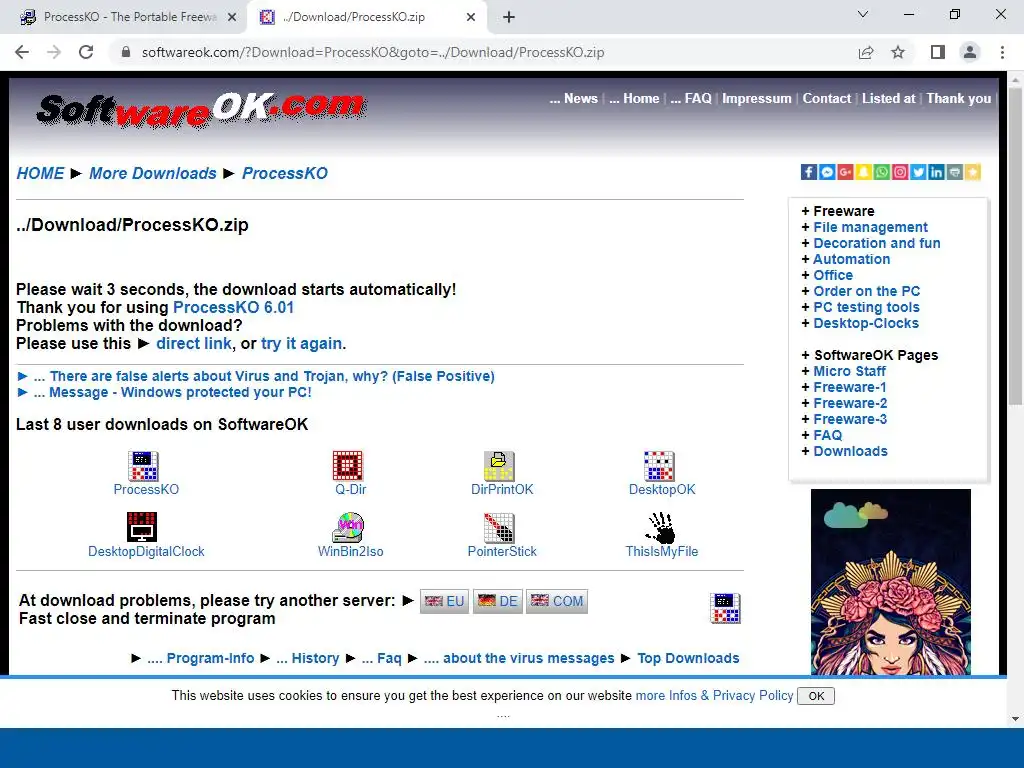Go back with browser back arrow
1024x768 pixels.
pyautogui.click(x=22, y=52)
